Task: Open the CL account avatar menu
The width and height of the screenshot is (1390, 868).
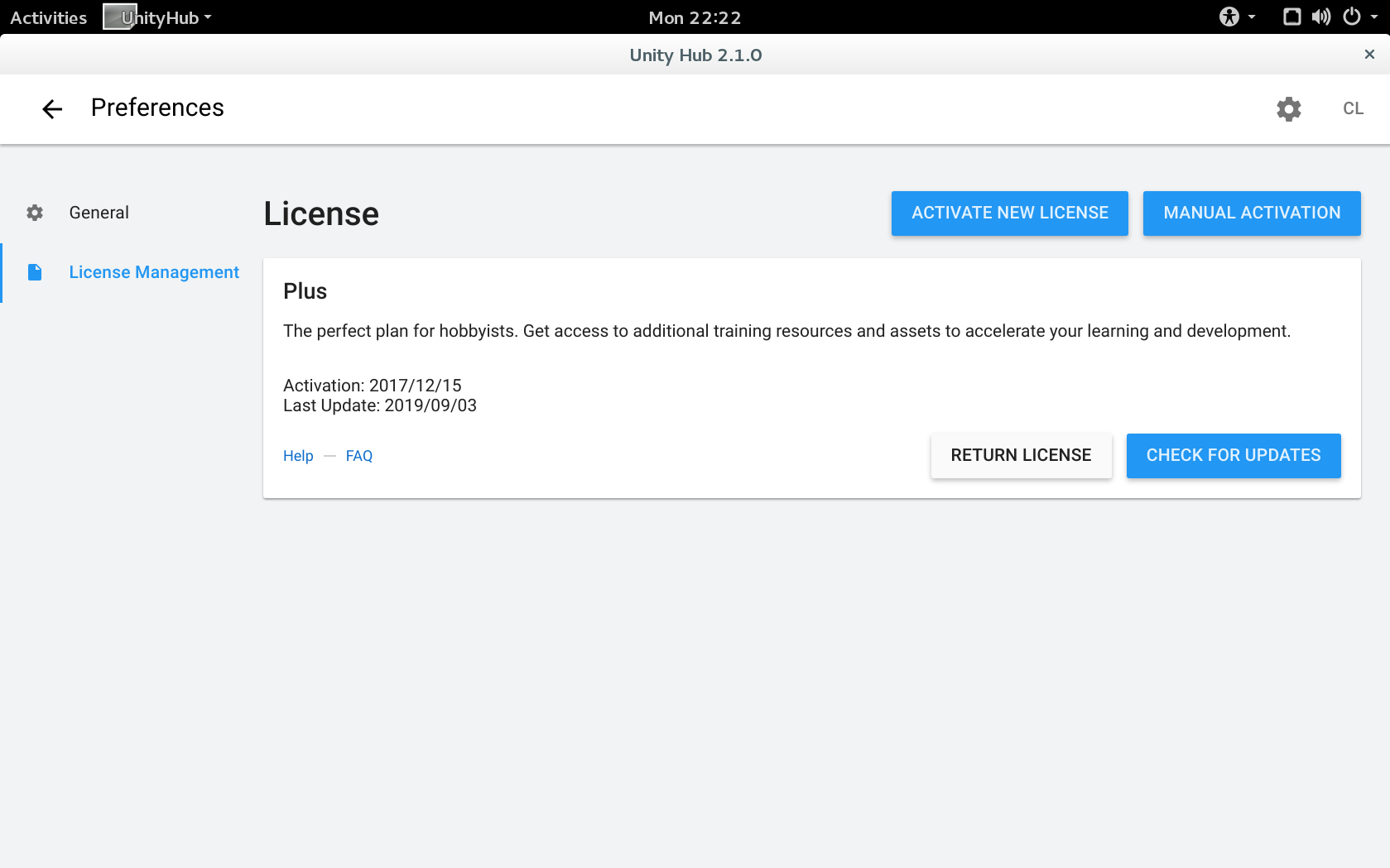Action: pos(1353,108)
